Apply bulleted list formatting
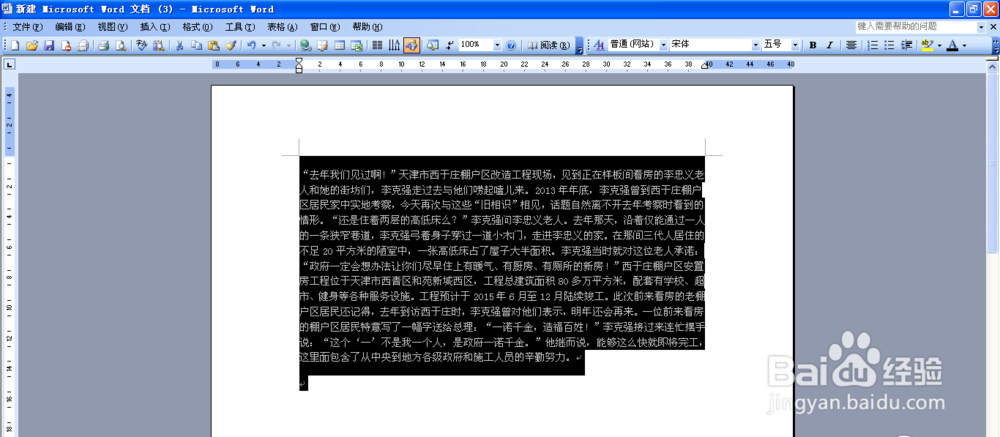The height and width of the screenshot is (437, 1000). (890, 45)
